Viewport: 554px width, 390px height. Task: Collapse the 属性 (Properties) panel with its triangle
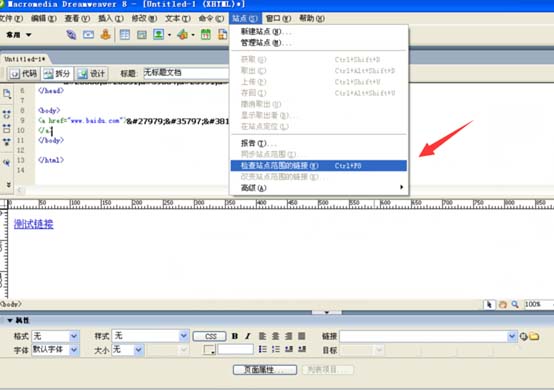click(x=10, y=320)
